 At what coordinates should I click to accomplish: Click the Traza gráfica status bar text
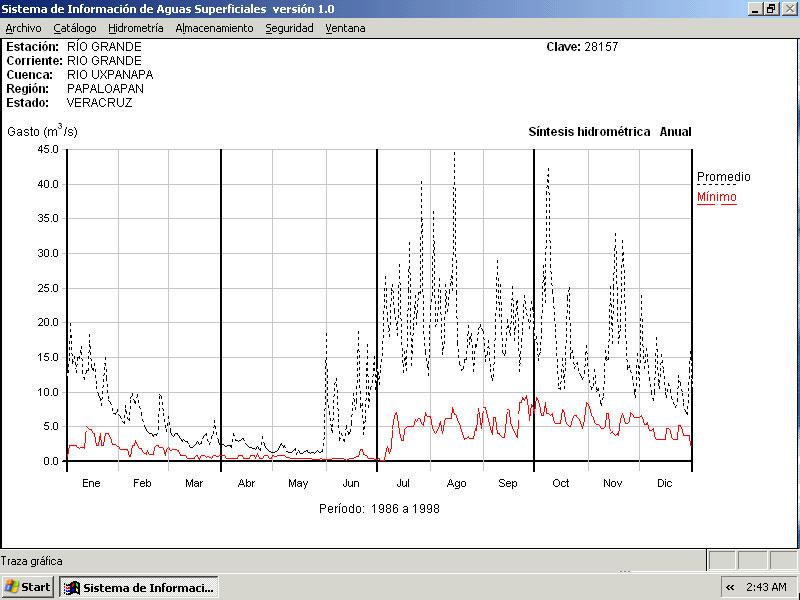(x=32, y=561)
